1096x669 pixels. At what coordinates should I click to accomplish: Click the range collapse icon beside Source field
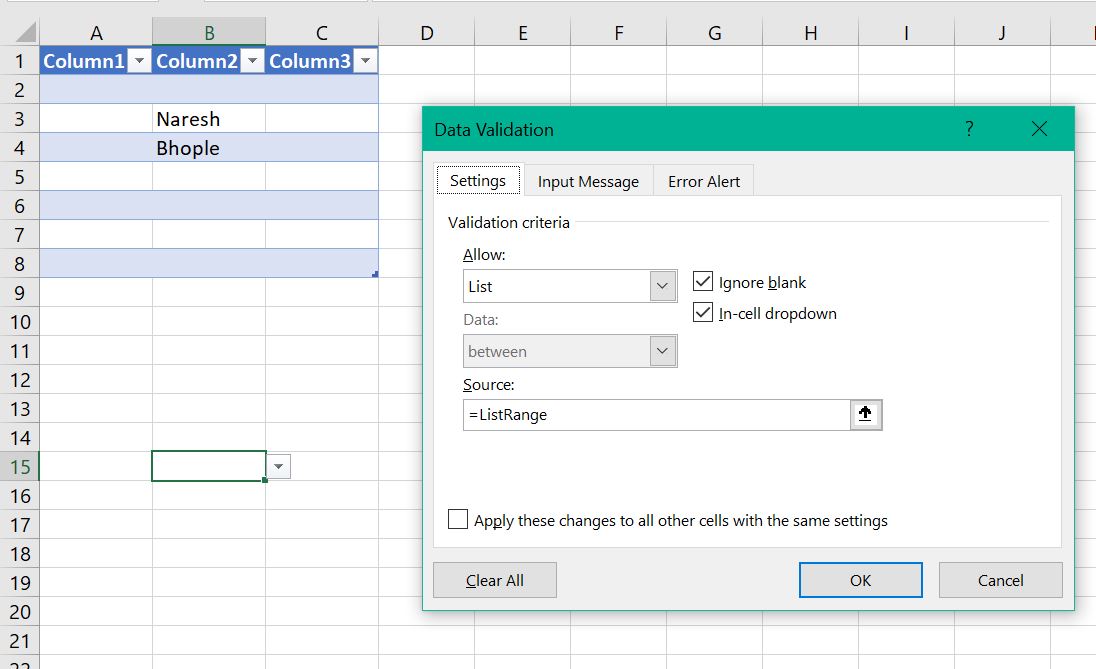866,414
